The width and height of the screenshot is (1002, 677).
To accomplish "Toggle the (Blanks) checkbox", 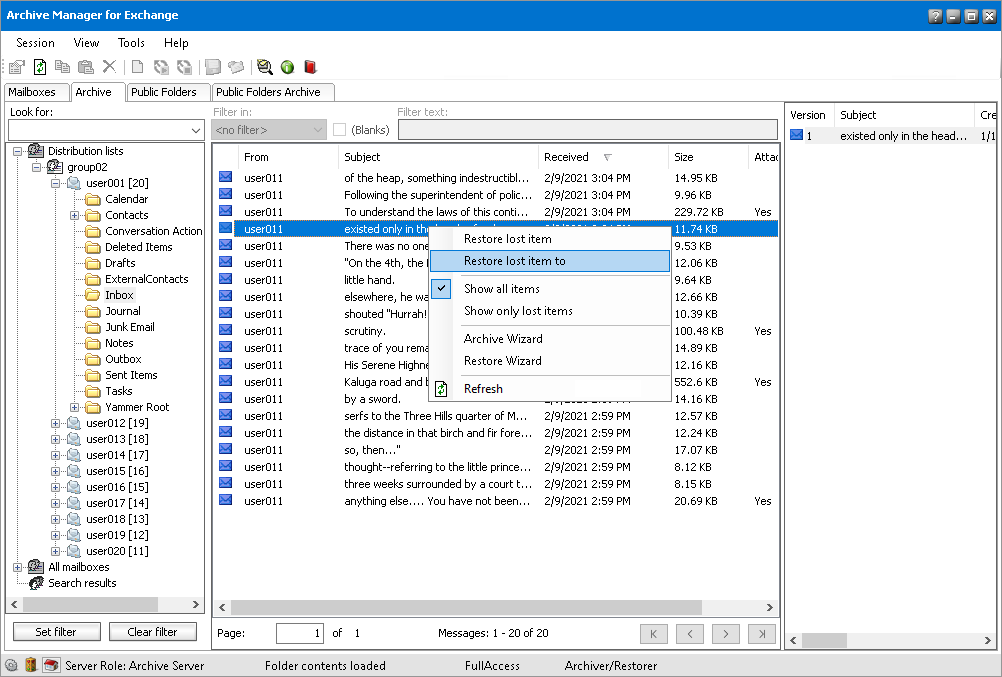I will (x=340, y=130).
